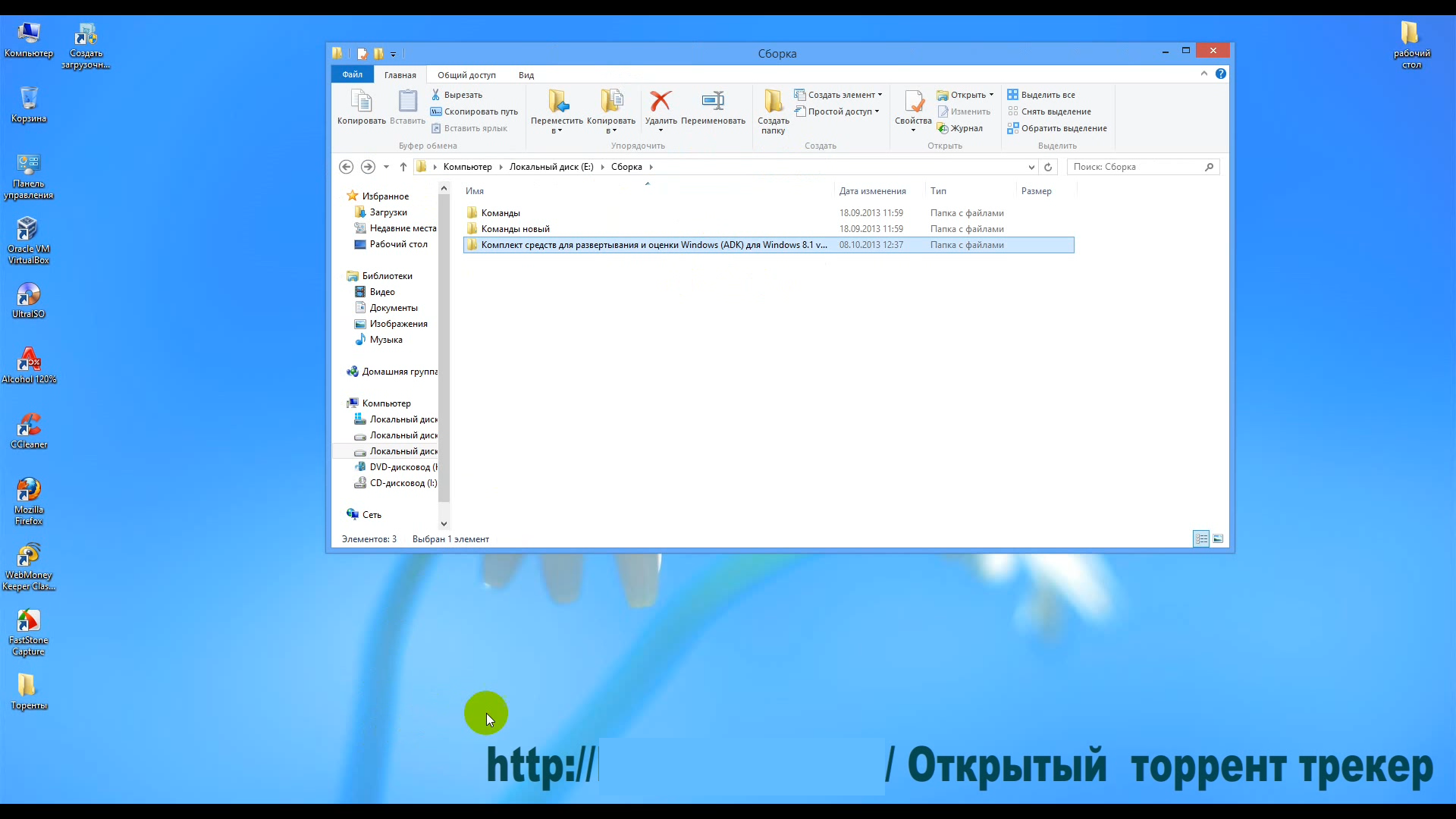Open the File (Файл) menu tab

pos(352,74)
